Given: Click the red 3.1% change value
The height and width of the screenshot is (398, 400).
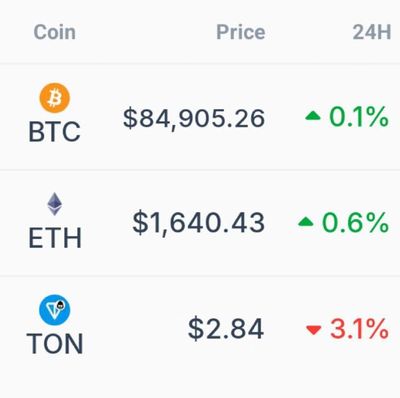Looking at the screenshot, I should 359,329.
